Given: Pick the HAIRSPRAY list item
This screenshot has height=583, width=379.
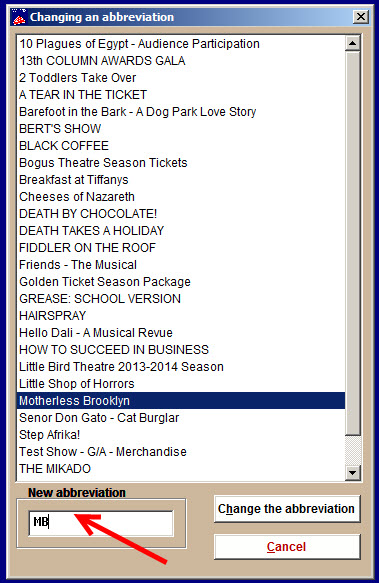Looking at the screenshot, I should (x=181, y=316).
